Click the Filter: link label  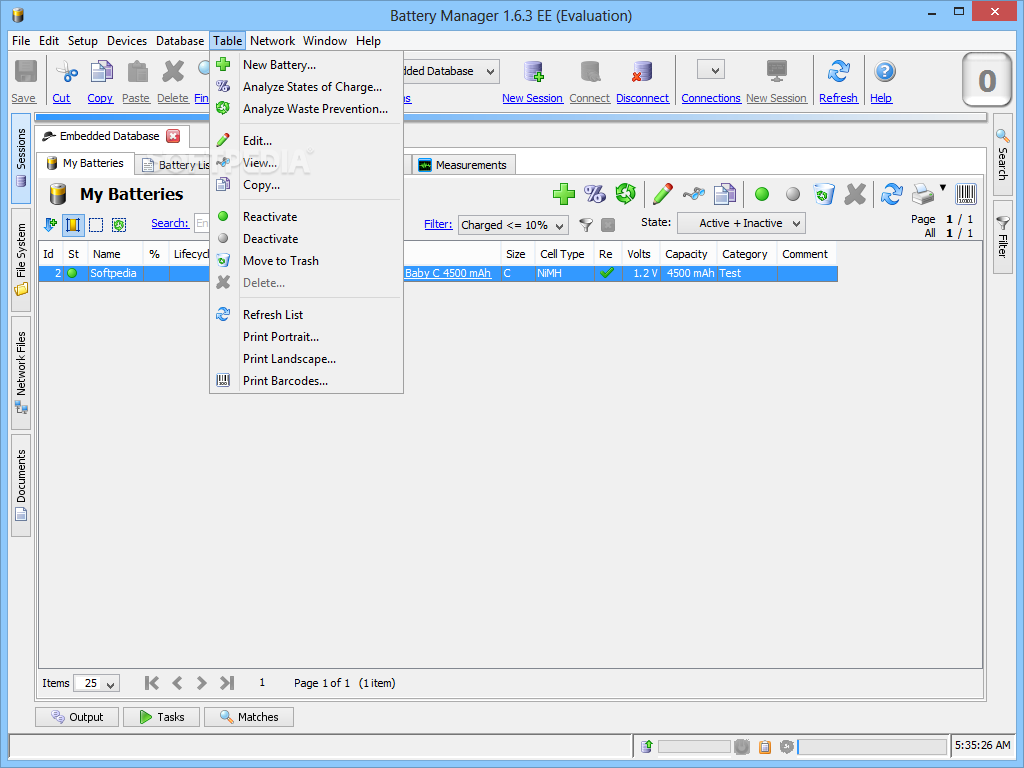tap(438, 225)
